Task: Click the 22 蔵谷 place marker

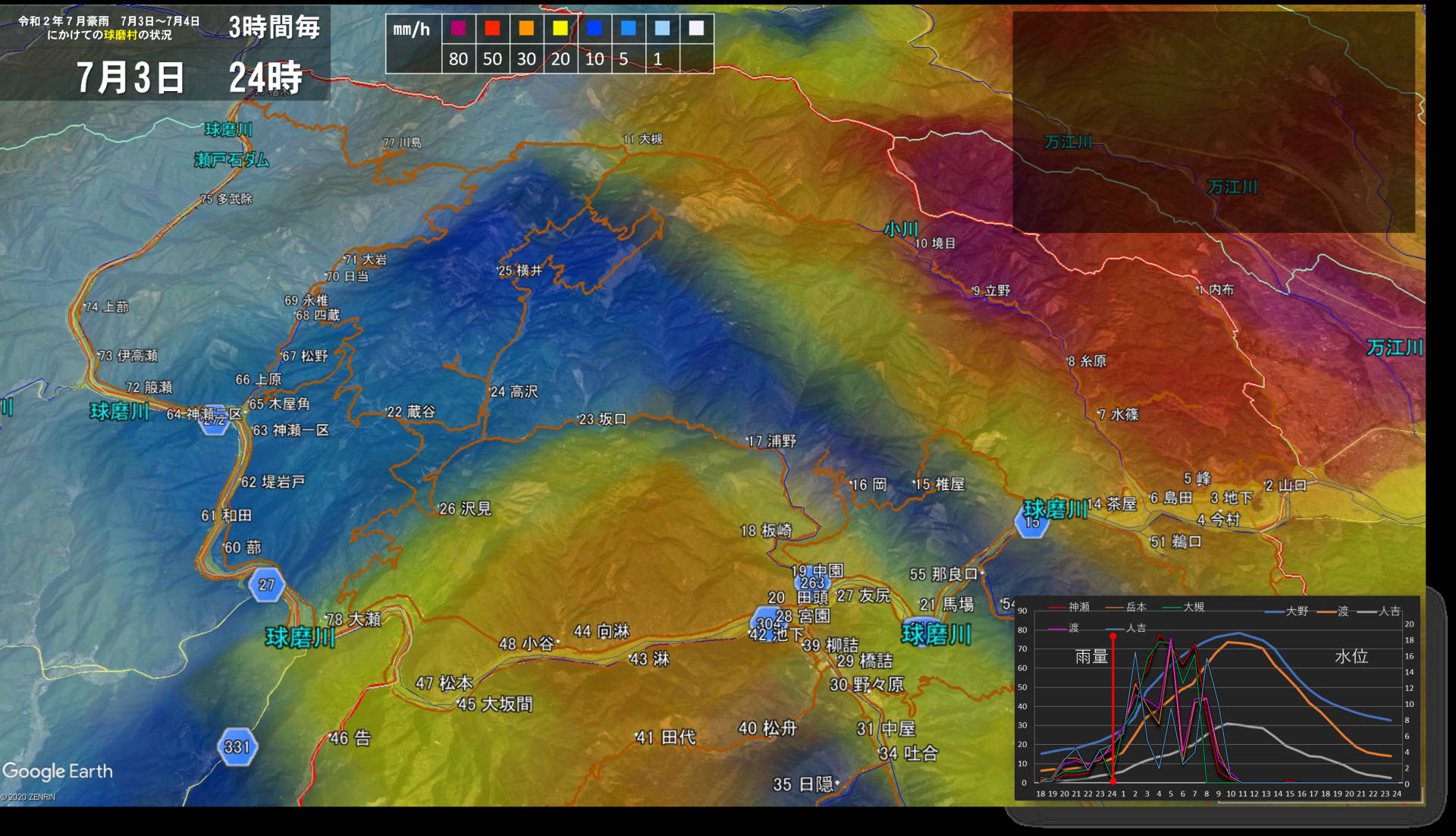Action: point(411,411)
